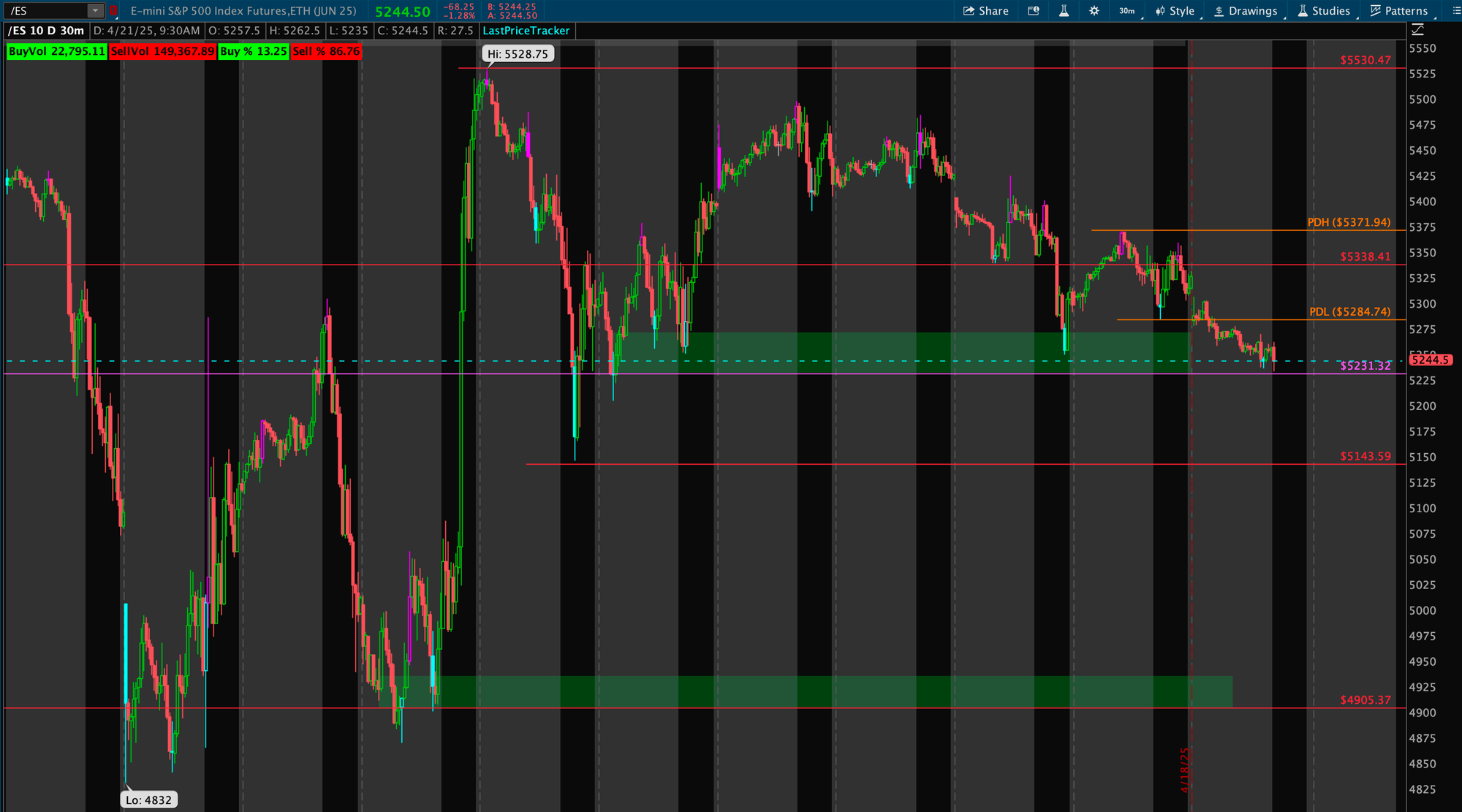Click the 5244.5 last price bubble
Viewport: 1462px width, 812px height.
coord(1429,360)
